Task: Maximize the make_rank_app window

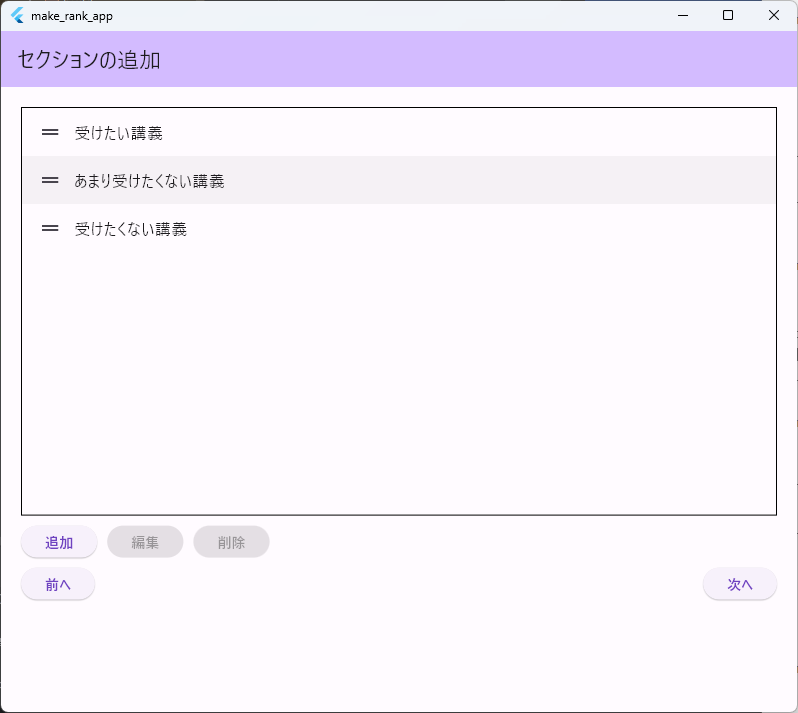Action: coord(728,15)
